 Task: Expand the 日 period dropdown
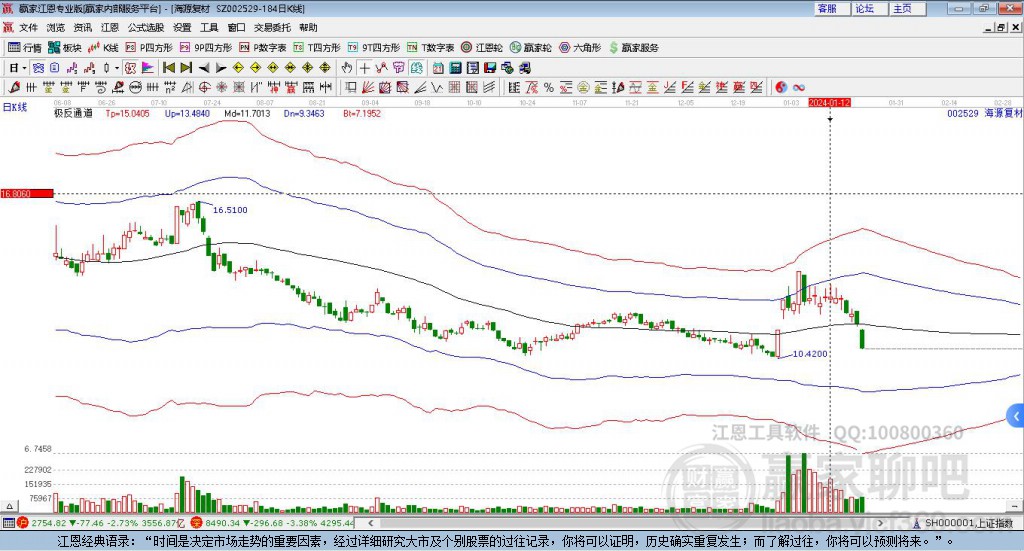click(24, 68)
